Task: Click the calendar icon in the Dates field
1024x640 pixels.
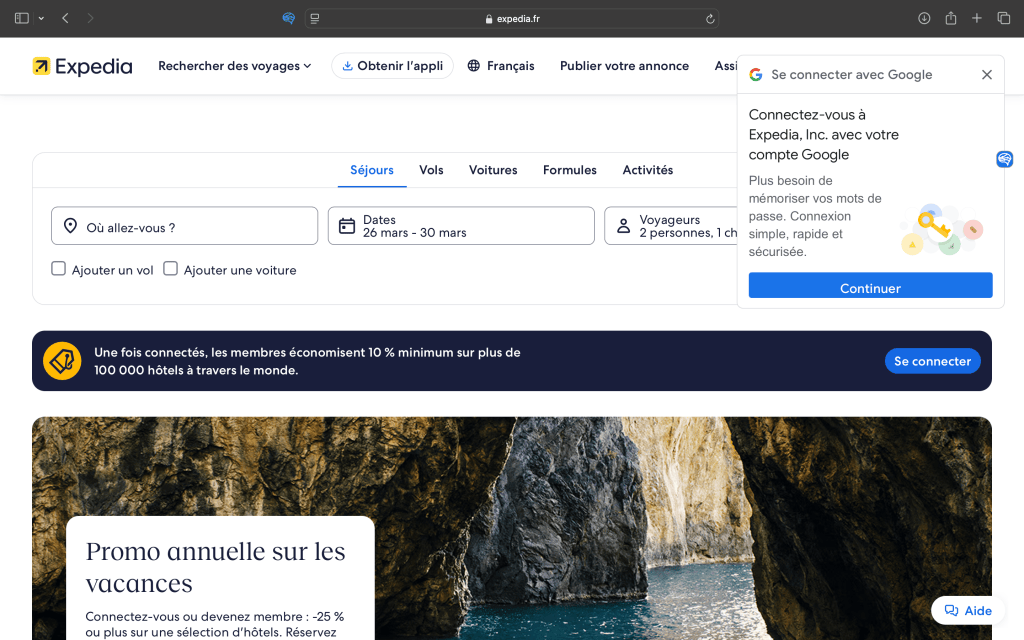Action: pyautogui.click(x=347, y=226)
